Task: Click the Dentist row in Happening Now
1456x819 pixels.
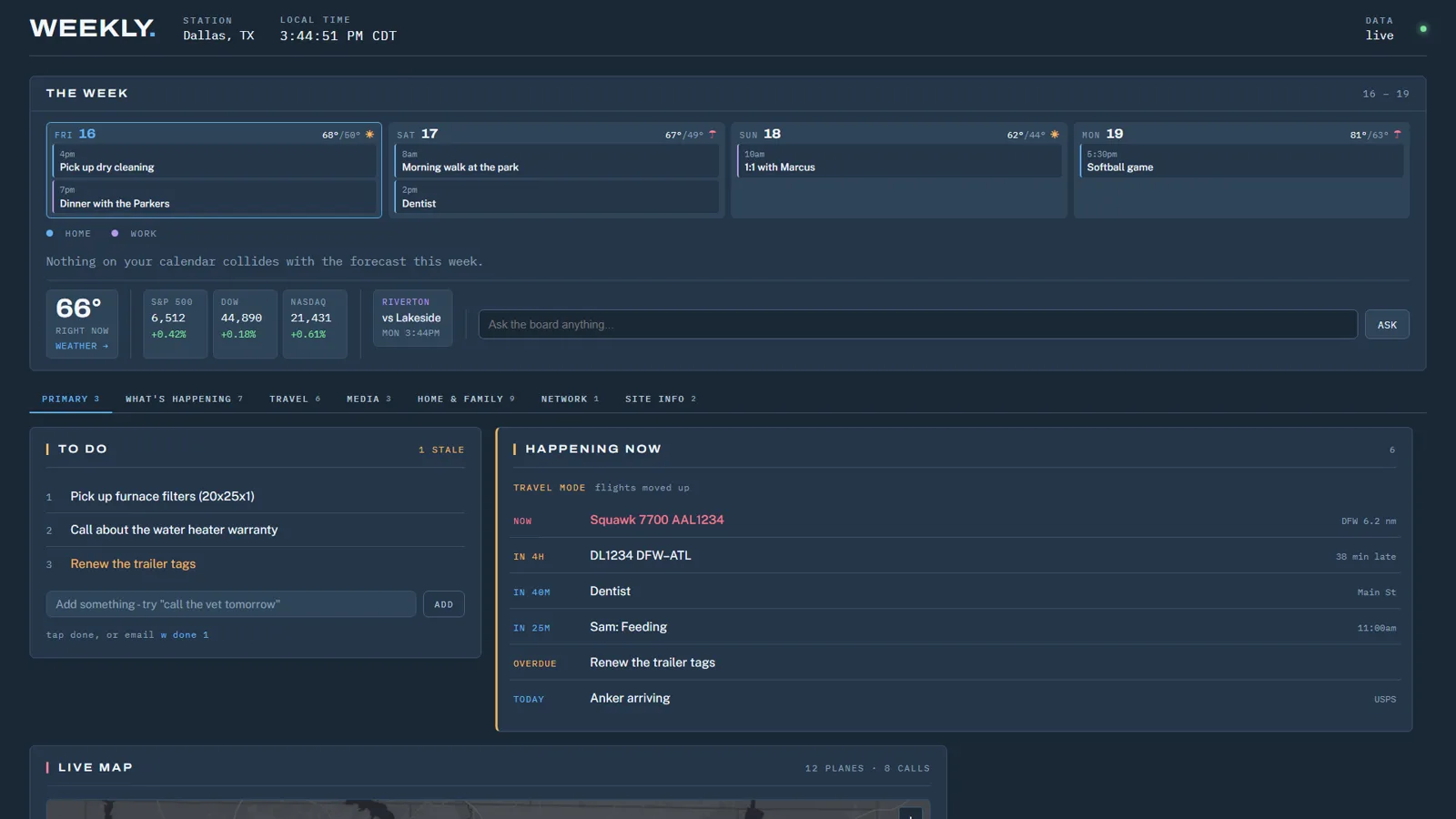Action: [955, 591]
